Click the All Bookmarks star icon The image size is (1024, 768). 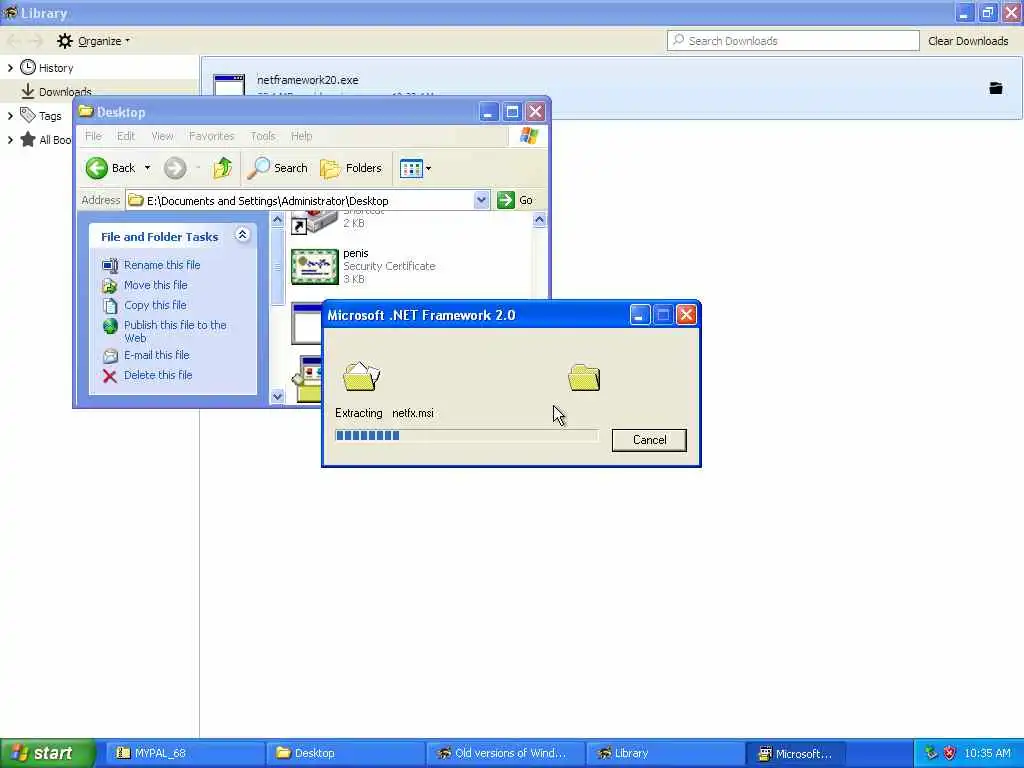27,139
